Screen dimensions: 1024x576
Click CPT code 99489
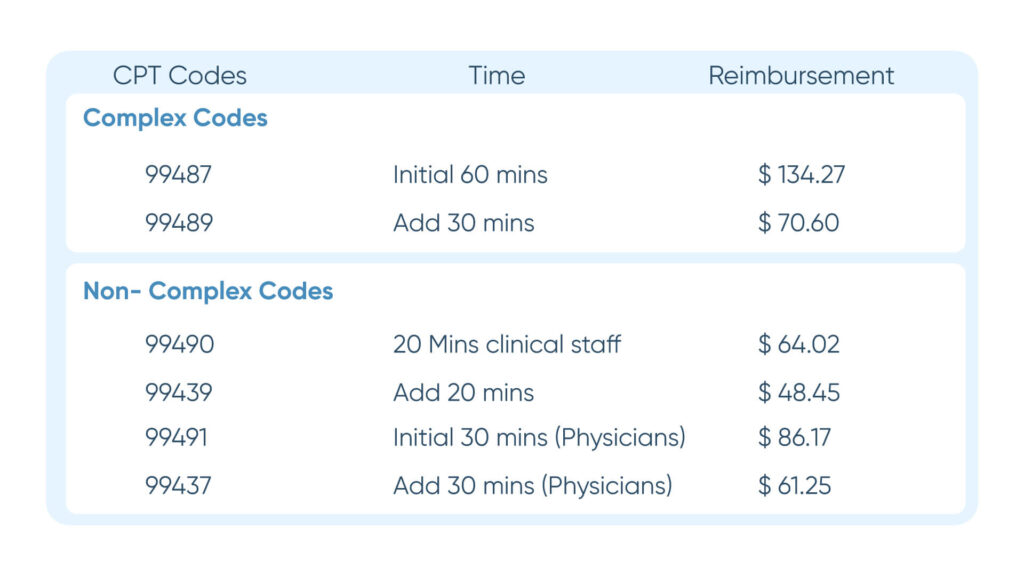pos(179,223)
